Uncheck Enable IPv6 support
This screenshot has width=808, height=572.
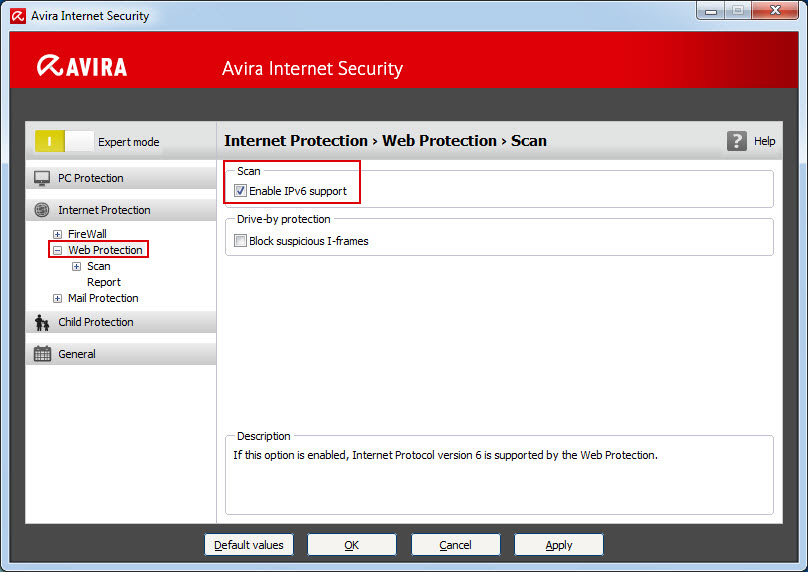pyautogui.click(x=240, y=191)
